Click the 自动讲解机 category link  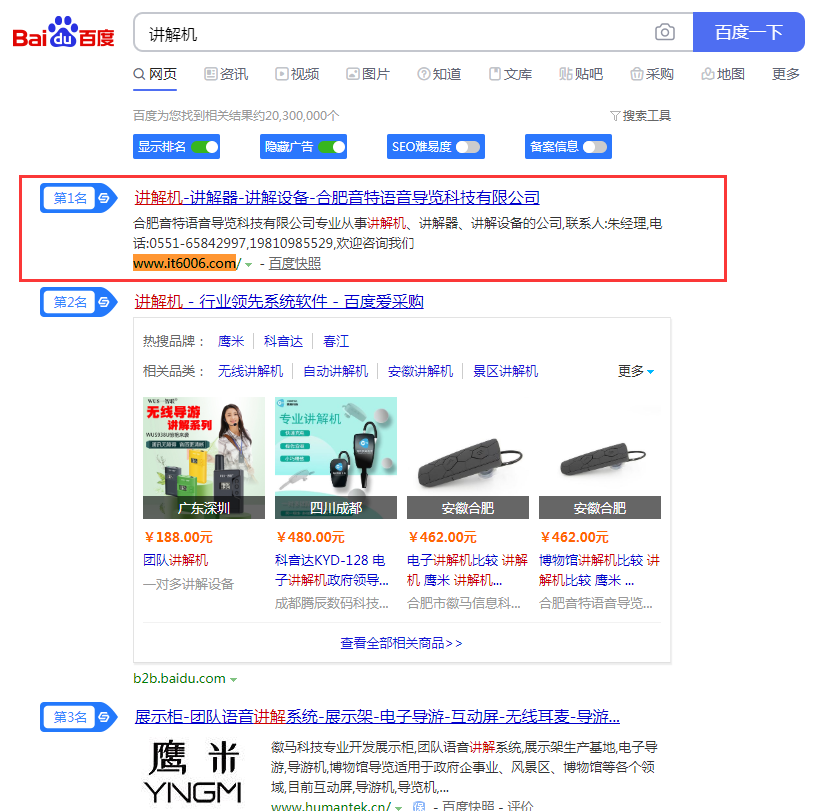[335, 372]
